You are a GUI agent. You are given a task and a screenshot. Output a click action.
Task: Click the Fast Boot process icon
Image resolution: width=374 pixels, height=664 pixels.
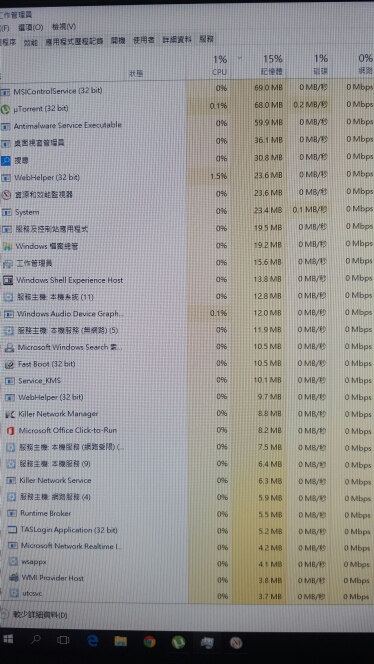coord(9,364)
